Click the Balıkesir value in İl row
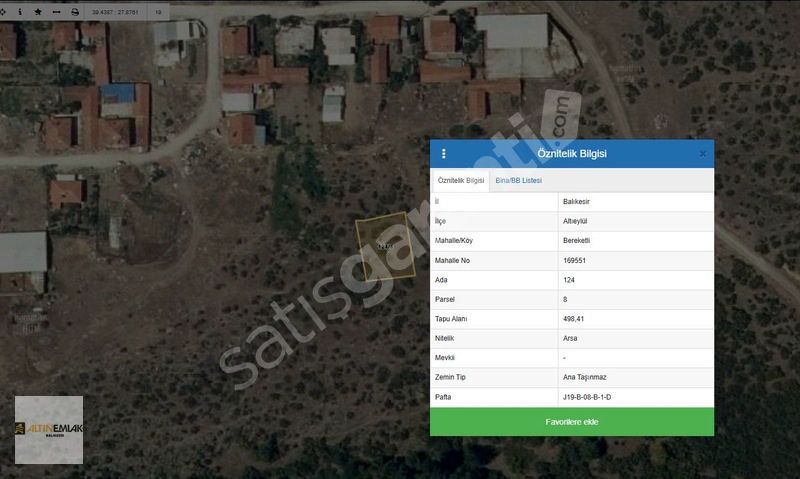Image resolution: width=800 pixels, height=479 pixels. 577,202
